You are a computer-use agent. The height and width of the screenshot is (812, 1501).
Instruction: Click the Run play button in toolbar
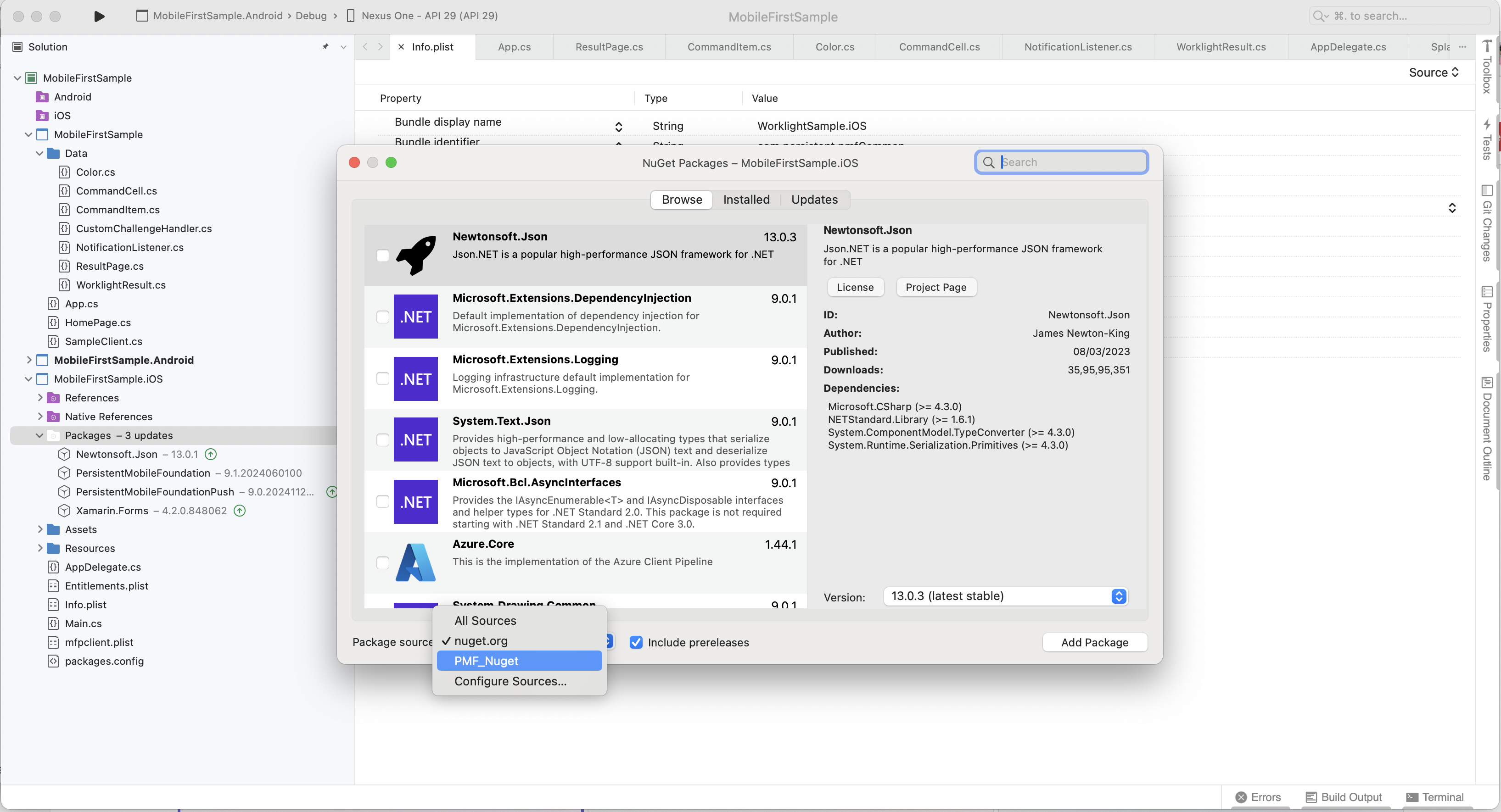click(99, 16)
